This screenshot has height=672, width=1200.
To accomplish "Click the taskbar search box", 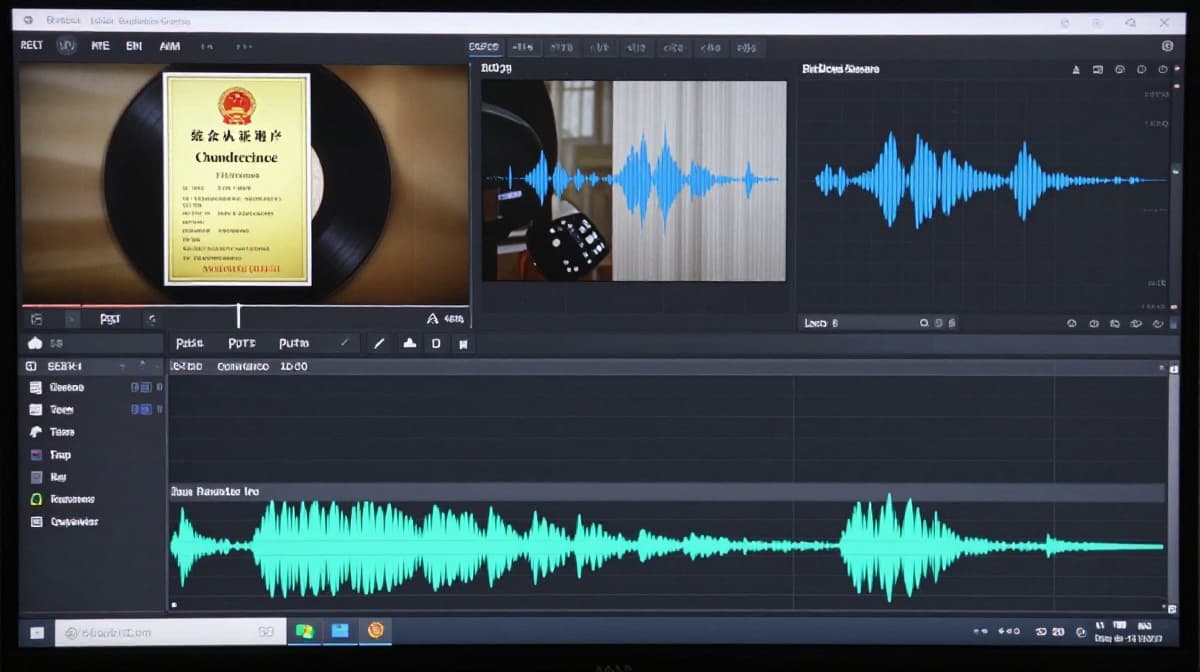I will pyautogui.click(x=170, y=632).
